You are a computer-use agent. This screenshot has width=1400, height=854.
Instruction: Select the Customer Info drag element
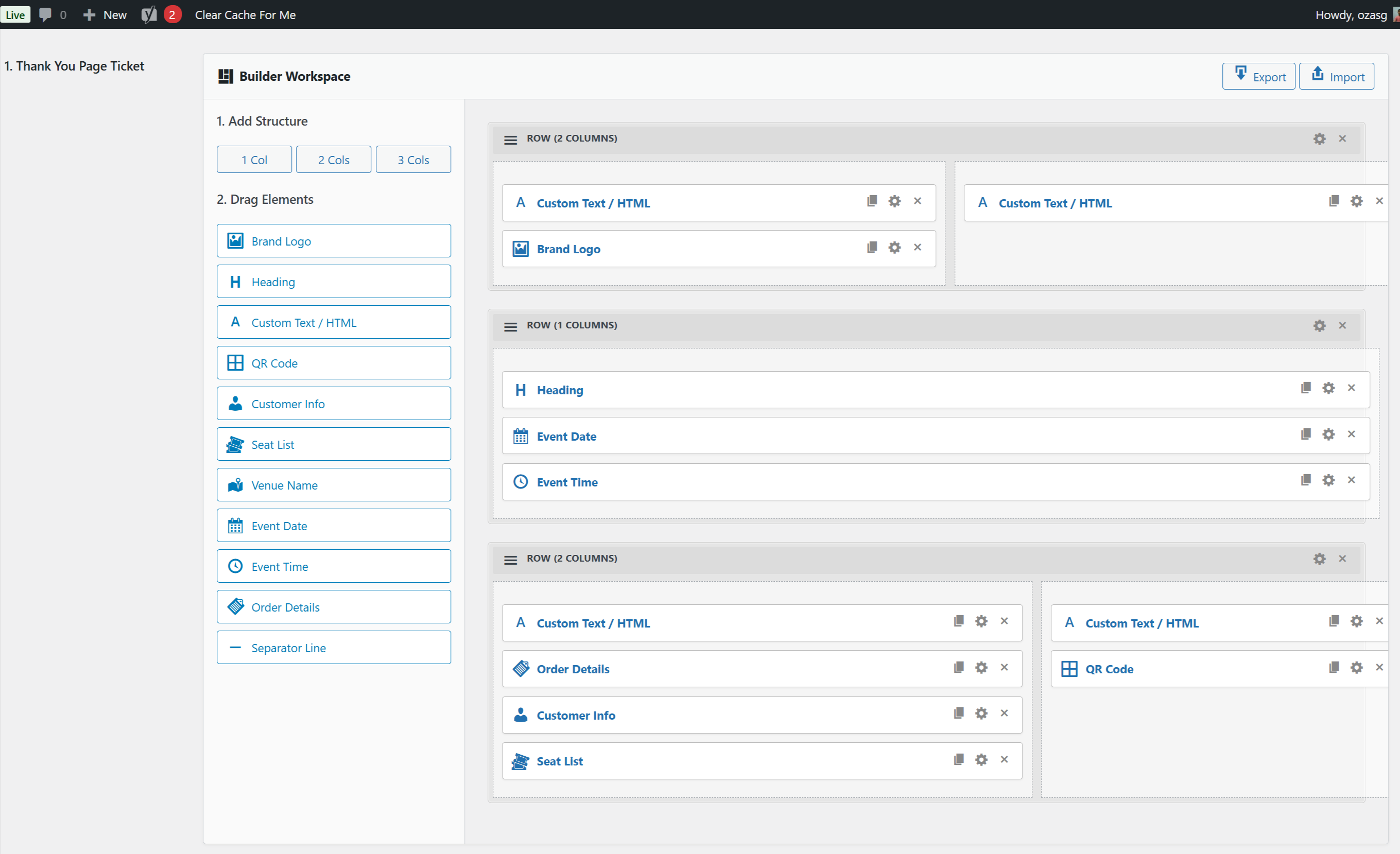(x=334, y=404)
